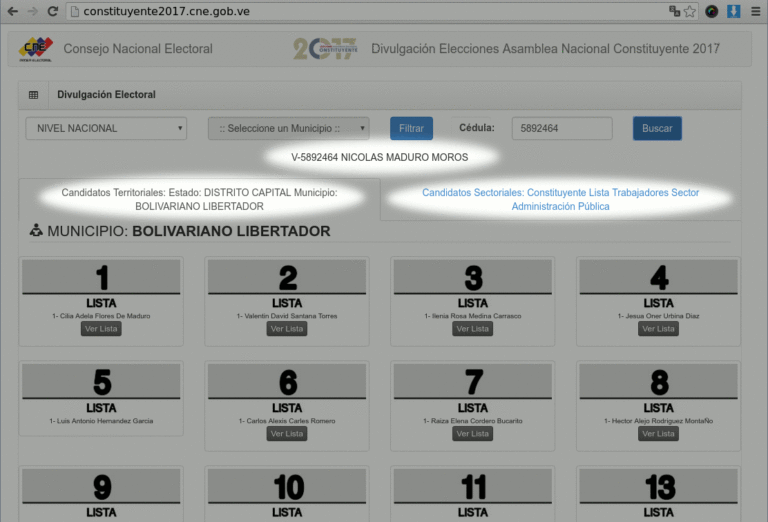Click the Lista 13 number banner

[658, 486]
